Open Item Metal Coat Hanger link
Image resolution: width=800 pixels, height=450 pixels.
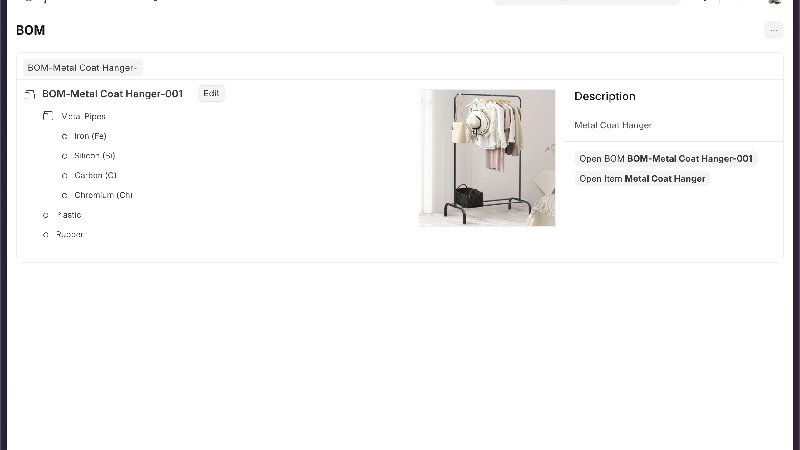642,179
